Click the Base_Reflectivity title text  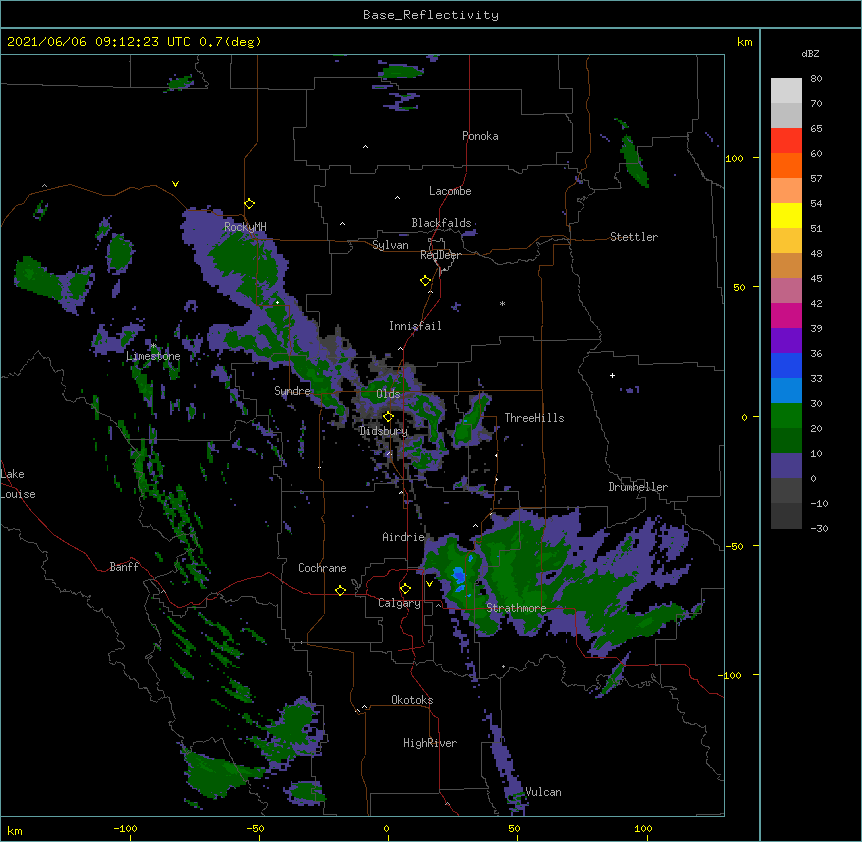(x=431, y=15)
